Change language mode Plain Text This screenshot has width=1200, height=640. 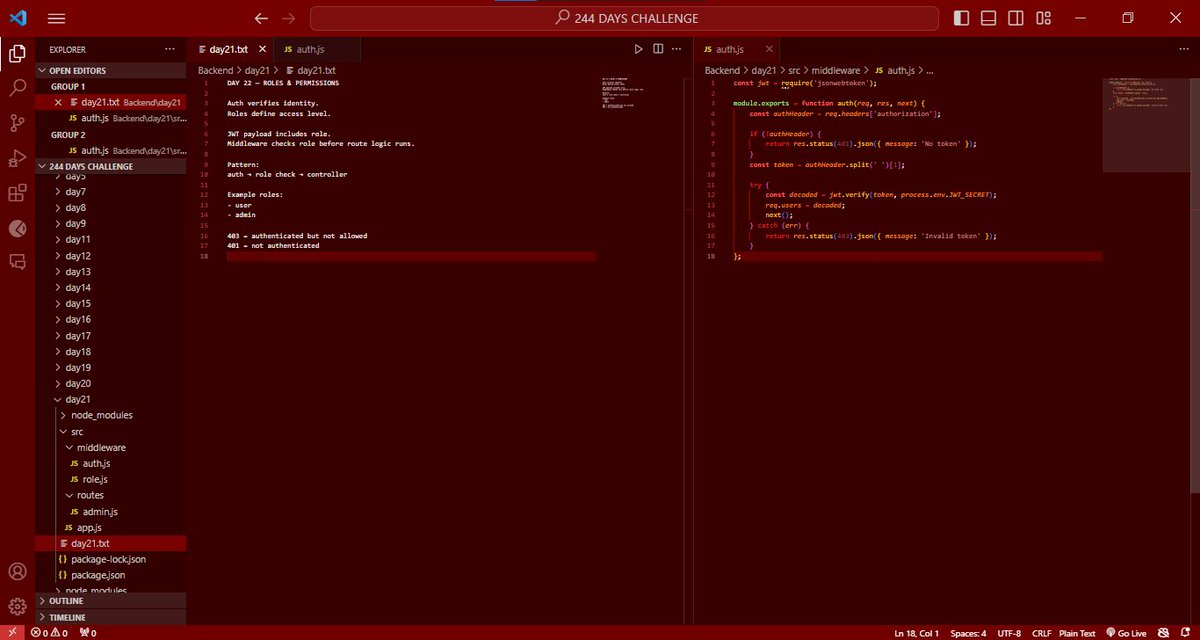1077,632
